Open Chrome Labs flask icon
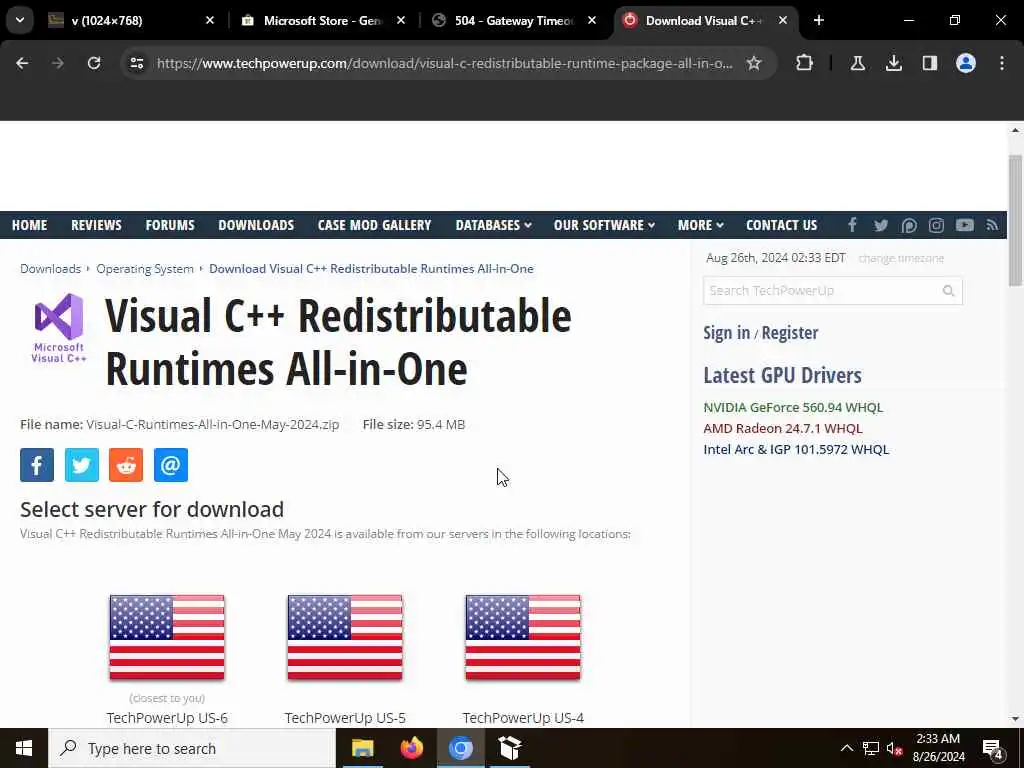The image size is (1024, 768). (857, 63)
